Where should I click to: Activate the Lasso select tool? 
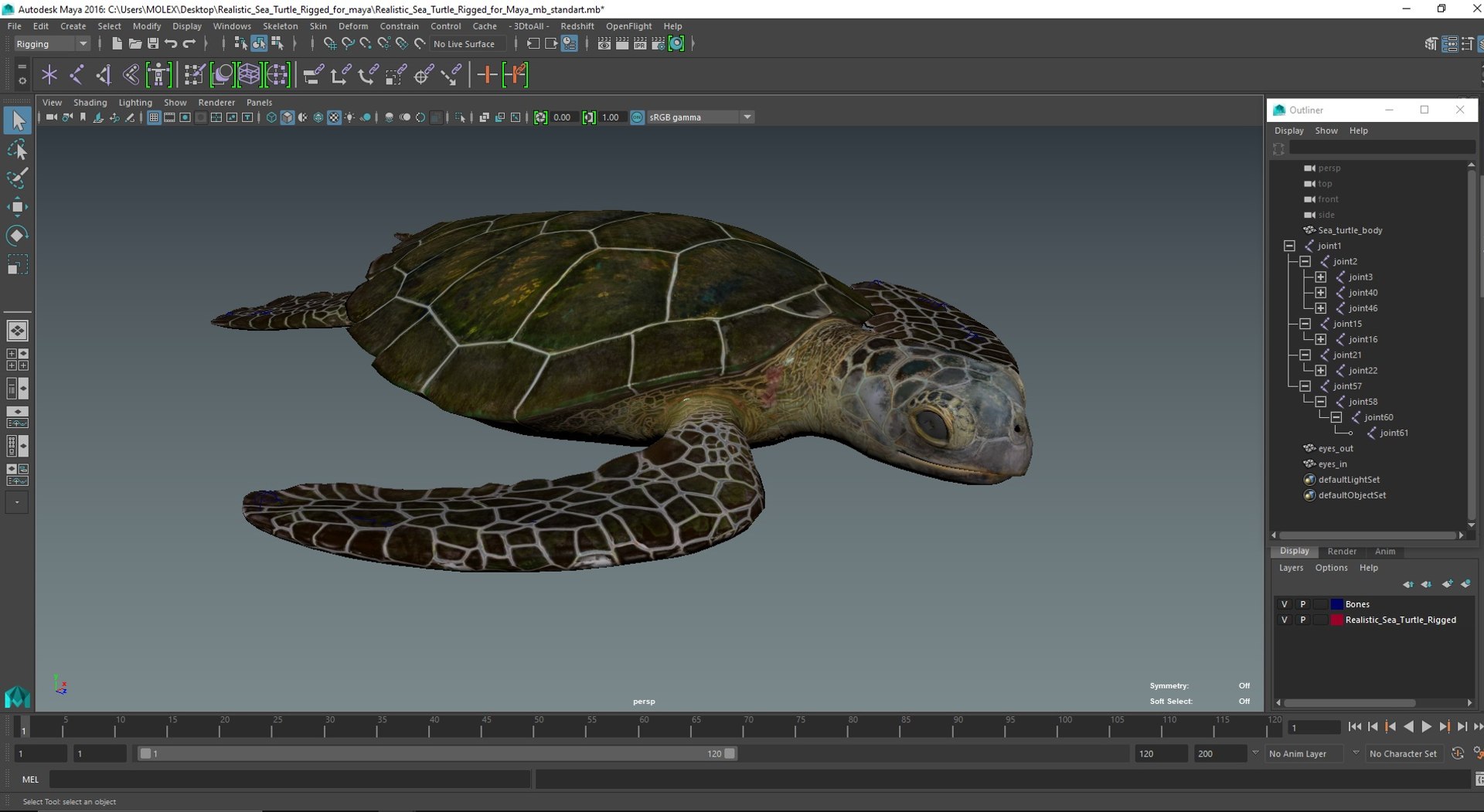point(17,150)
